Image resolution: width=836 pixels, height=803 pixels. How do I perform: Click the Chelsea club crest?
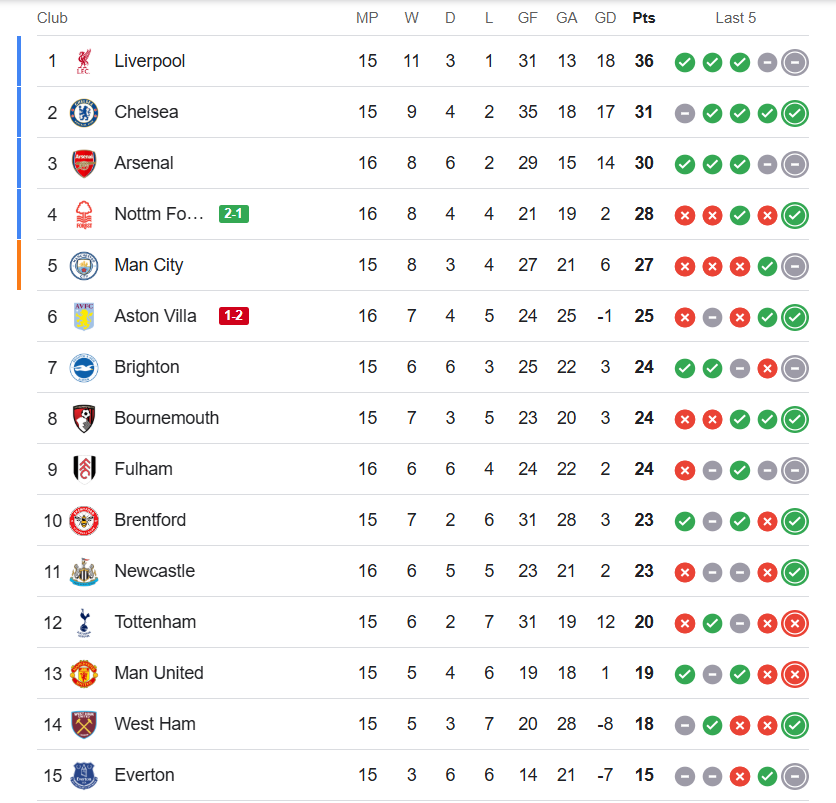[84, 113]
